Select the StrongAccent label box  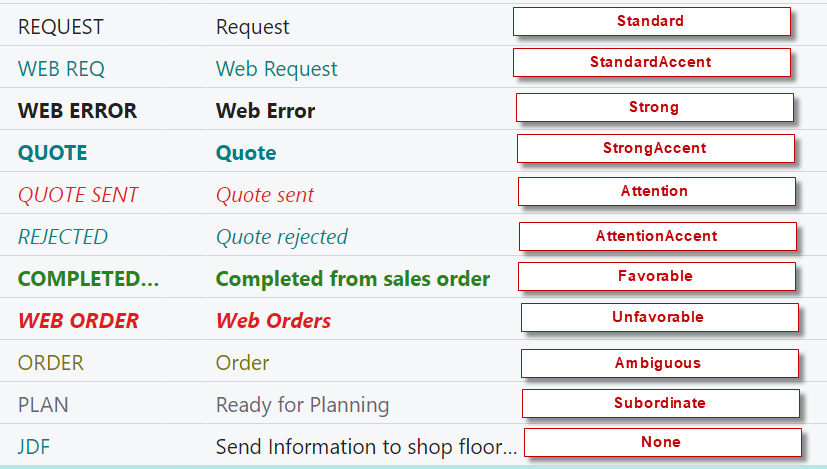655,149
